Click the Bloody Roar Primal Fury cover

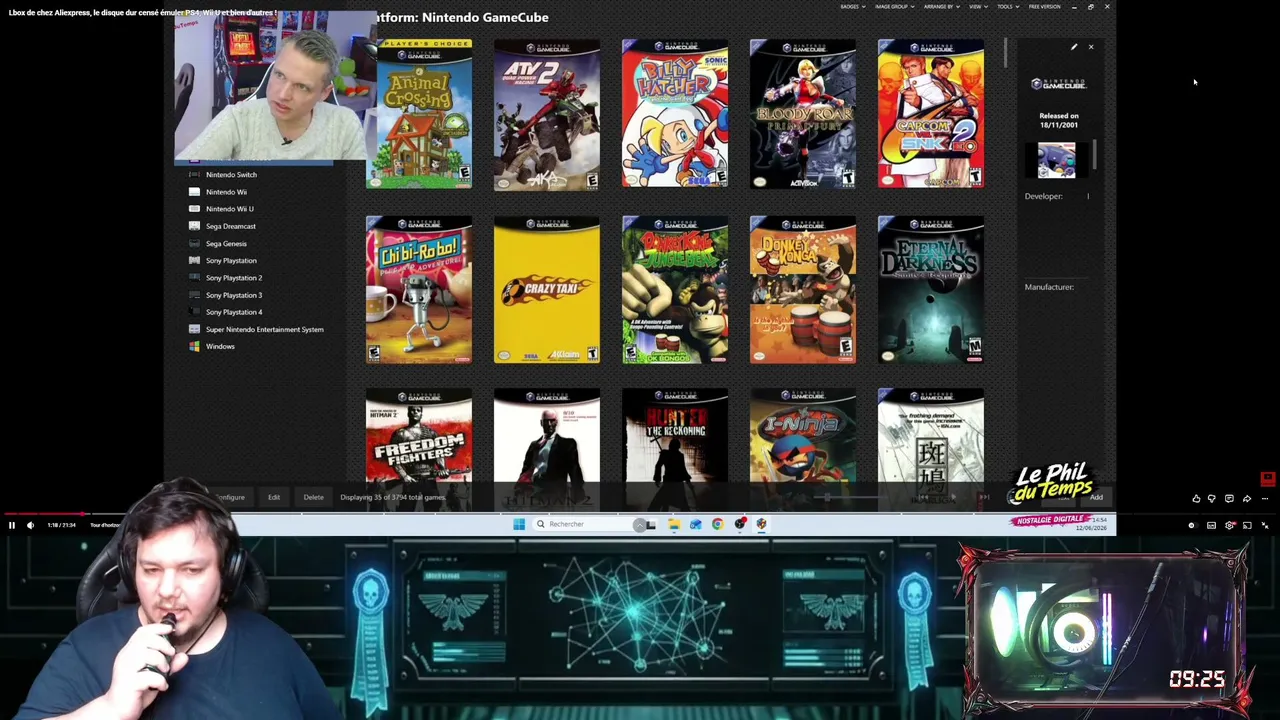pos(803,114)
